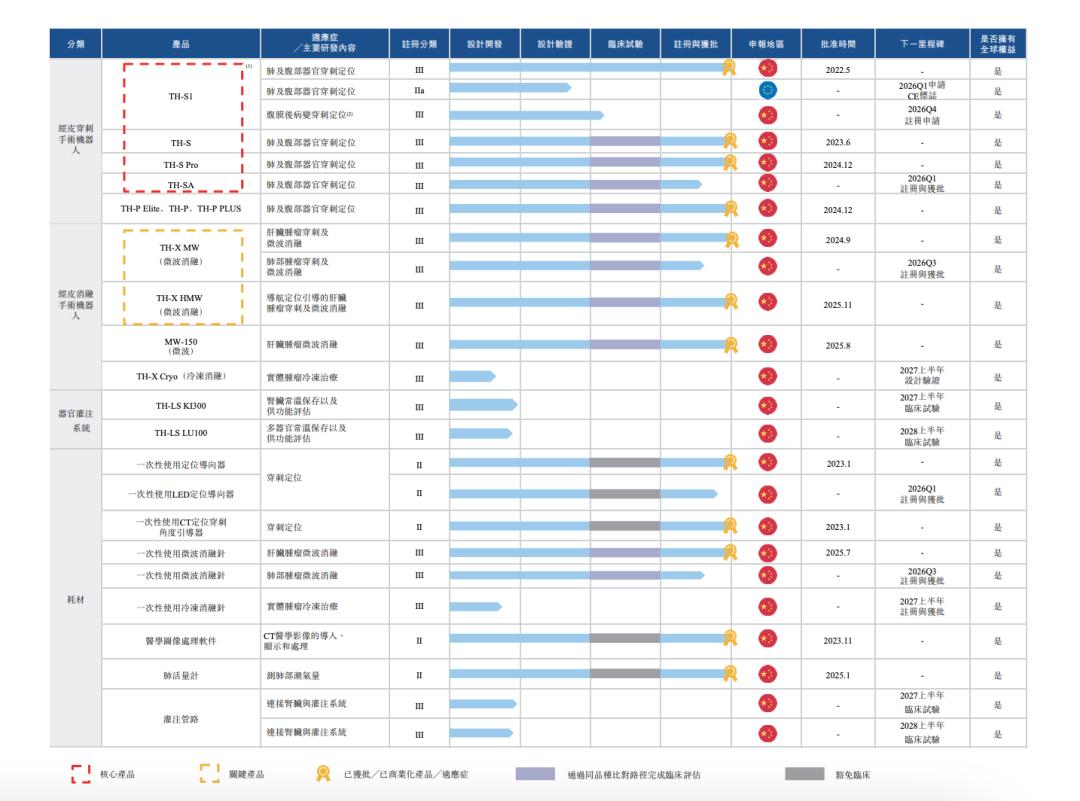1080x801 pixels.
Task: Click the 分類 column header
Action: click(x=76, y=43)
